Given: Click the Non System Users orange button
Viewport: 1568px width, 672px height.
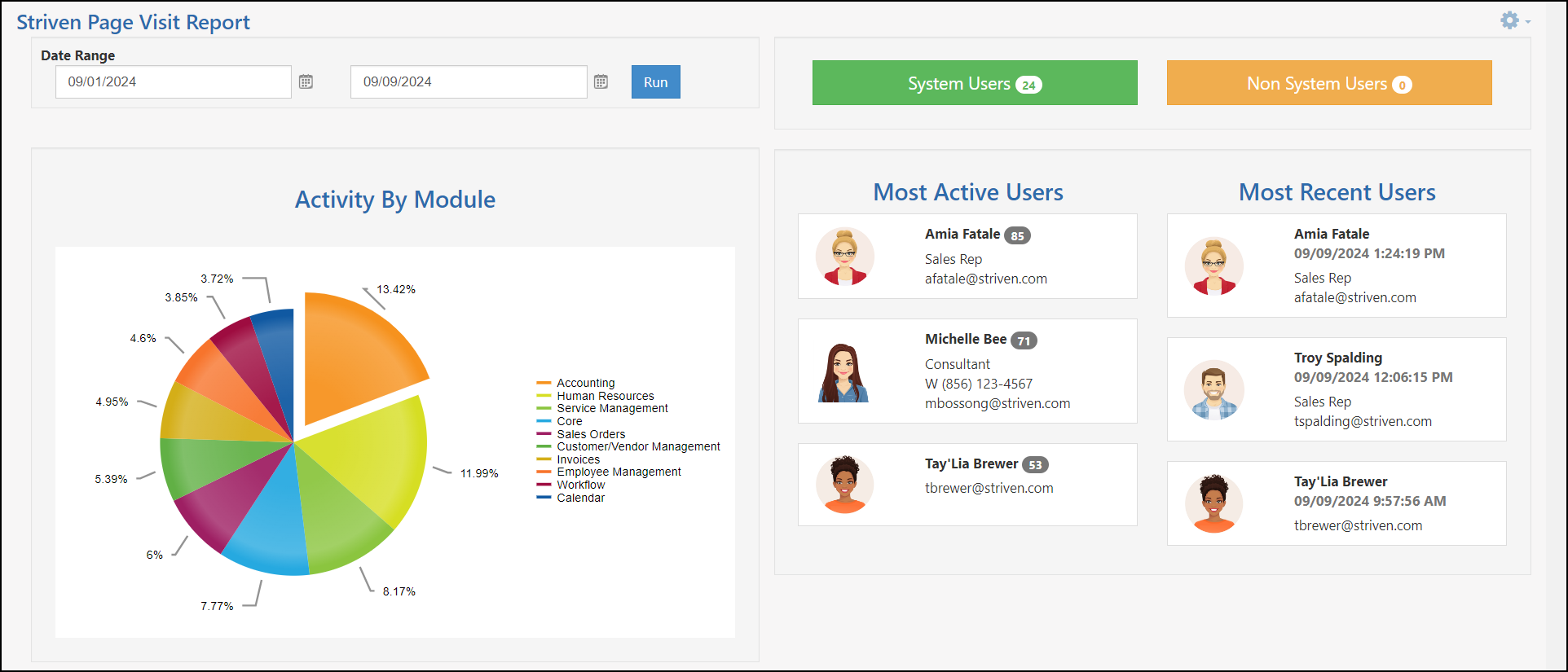Looking at the screenshot, I should pyautogui.click(x=1329, y=83).
